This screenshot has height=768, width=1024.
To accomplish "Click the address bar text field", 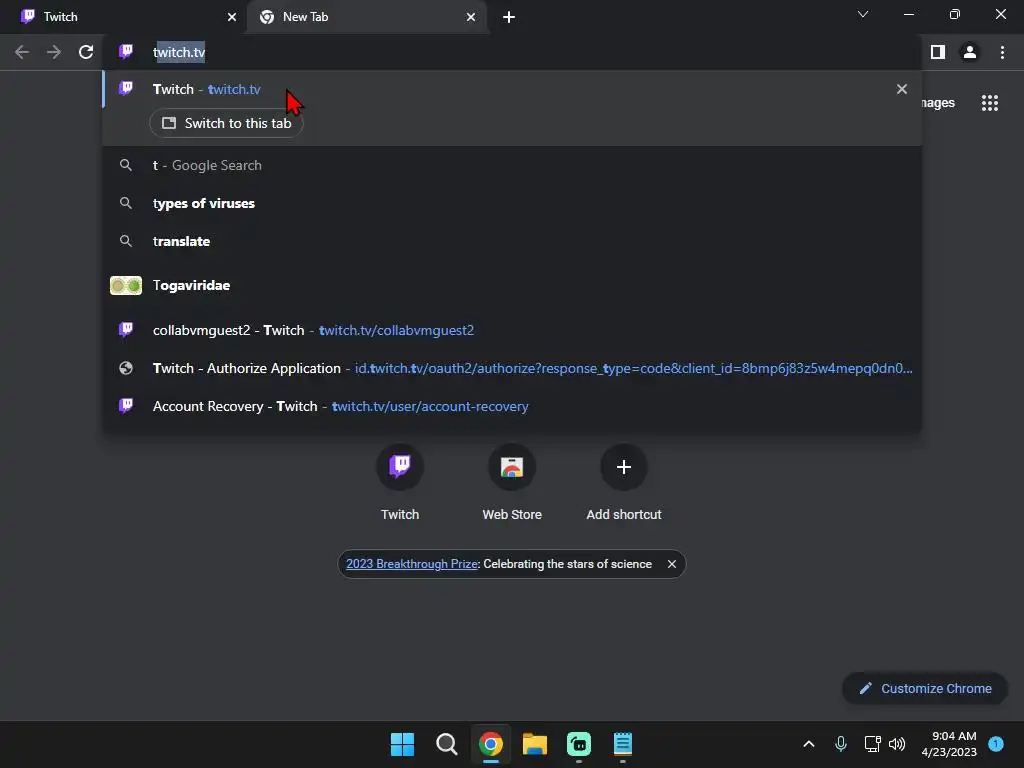I will tap(512, 52).
